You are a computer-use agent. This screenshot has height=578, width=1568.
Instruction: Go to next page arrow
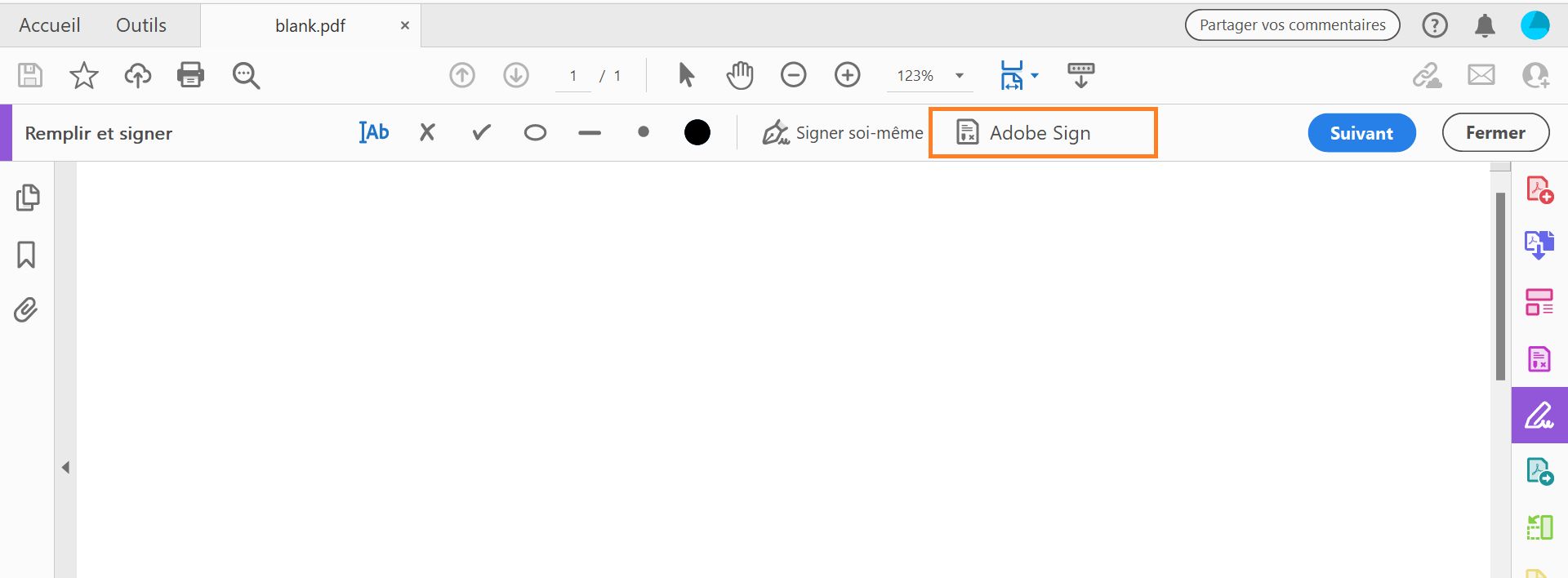point(516,75)
